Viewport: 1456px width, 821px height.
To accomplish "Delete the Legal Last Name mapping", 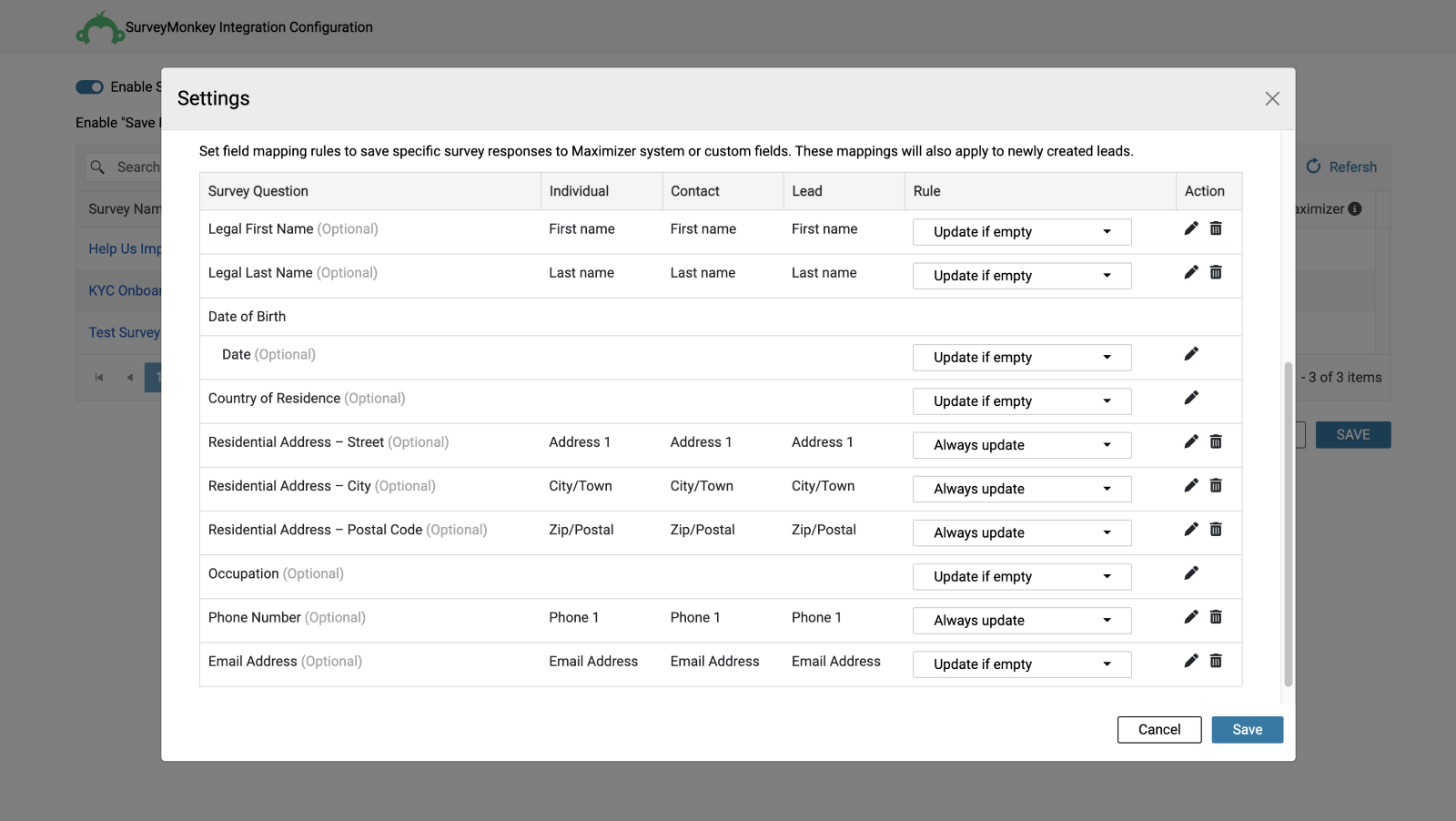I will click(x=1216, y=272).
